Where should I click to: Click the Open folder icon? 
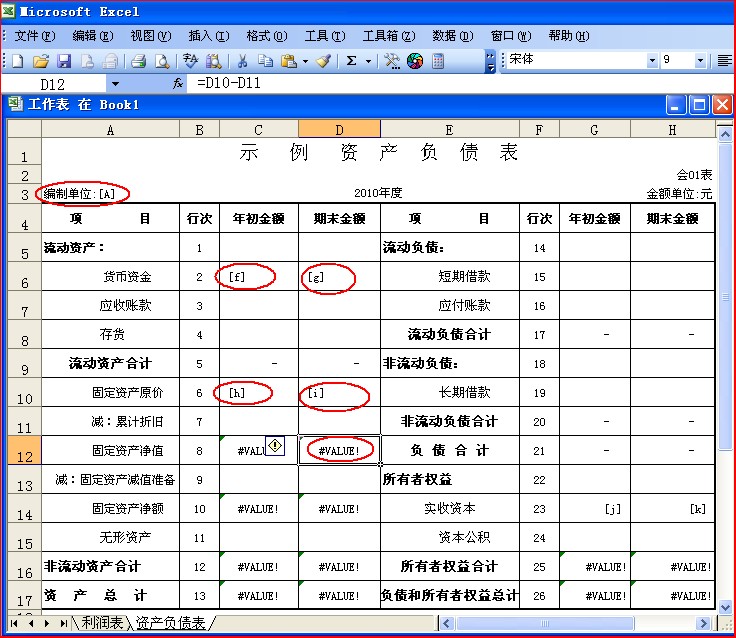click(x=40, y=61)
